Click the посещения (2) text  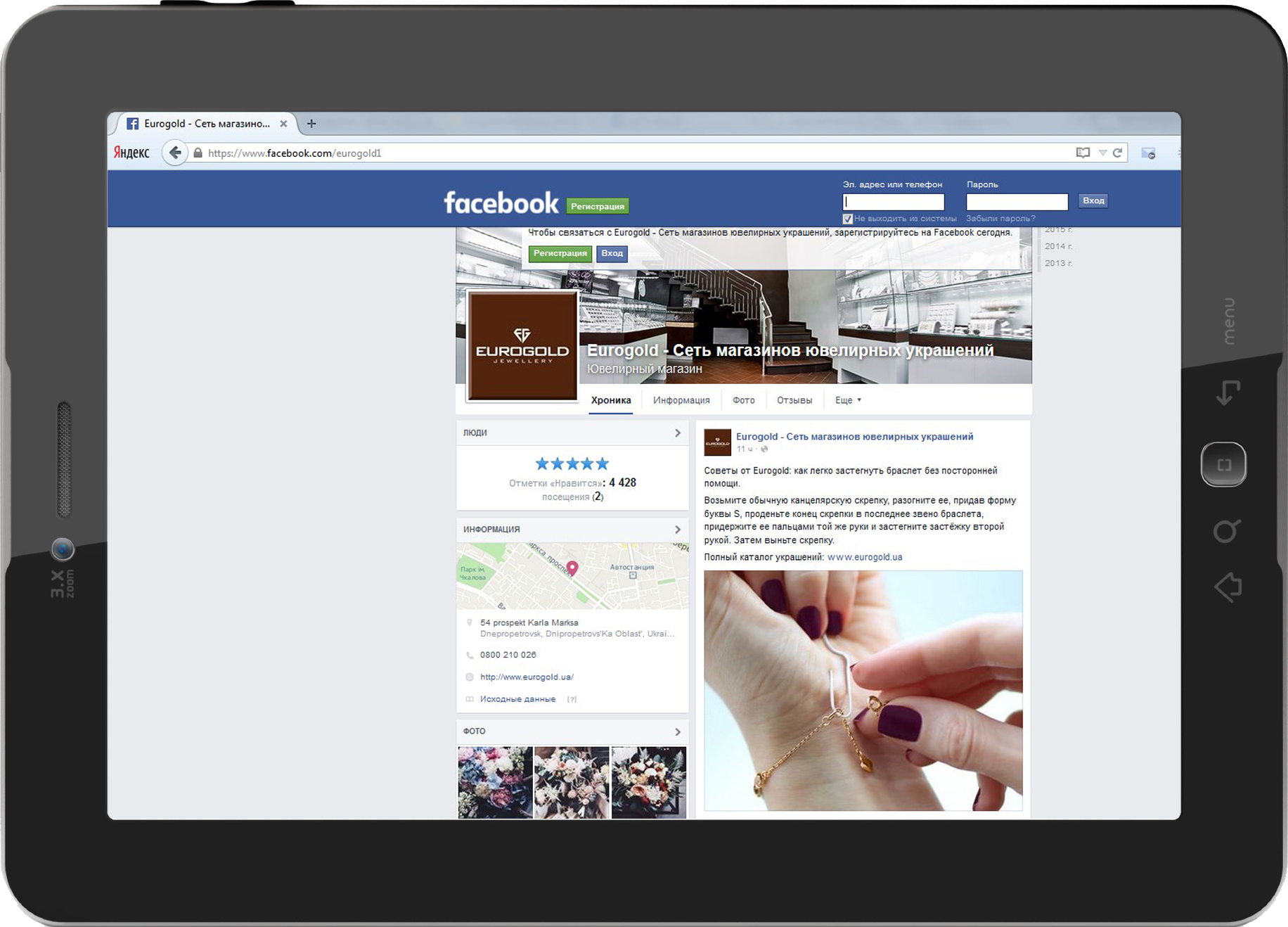point(572,497)
